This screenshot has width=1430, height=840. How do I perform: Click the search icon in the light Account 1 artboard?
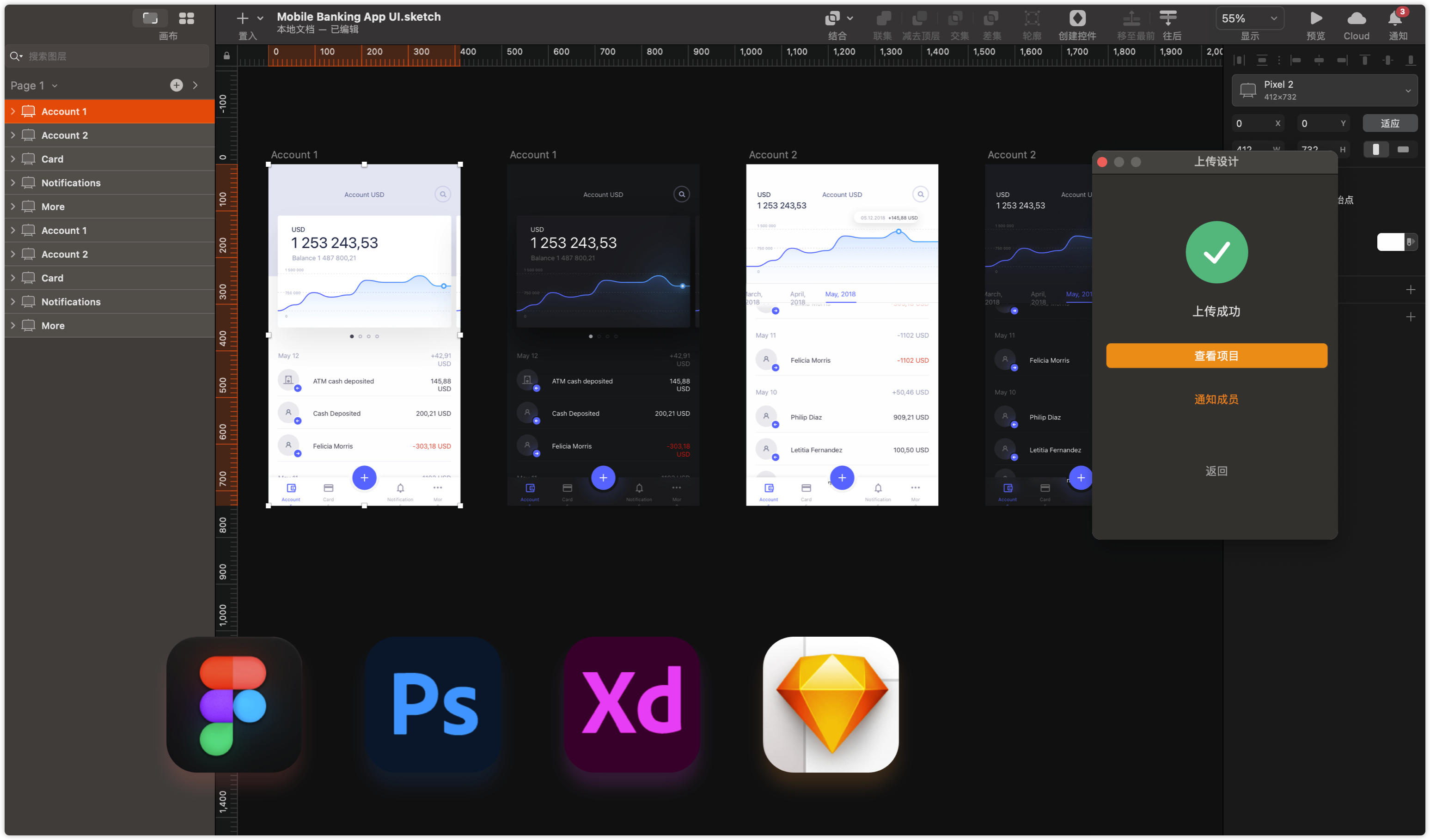point(443,195)
